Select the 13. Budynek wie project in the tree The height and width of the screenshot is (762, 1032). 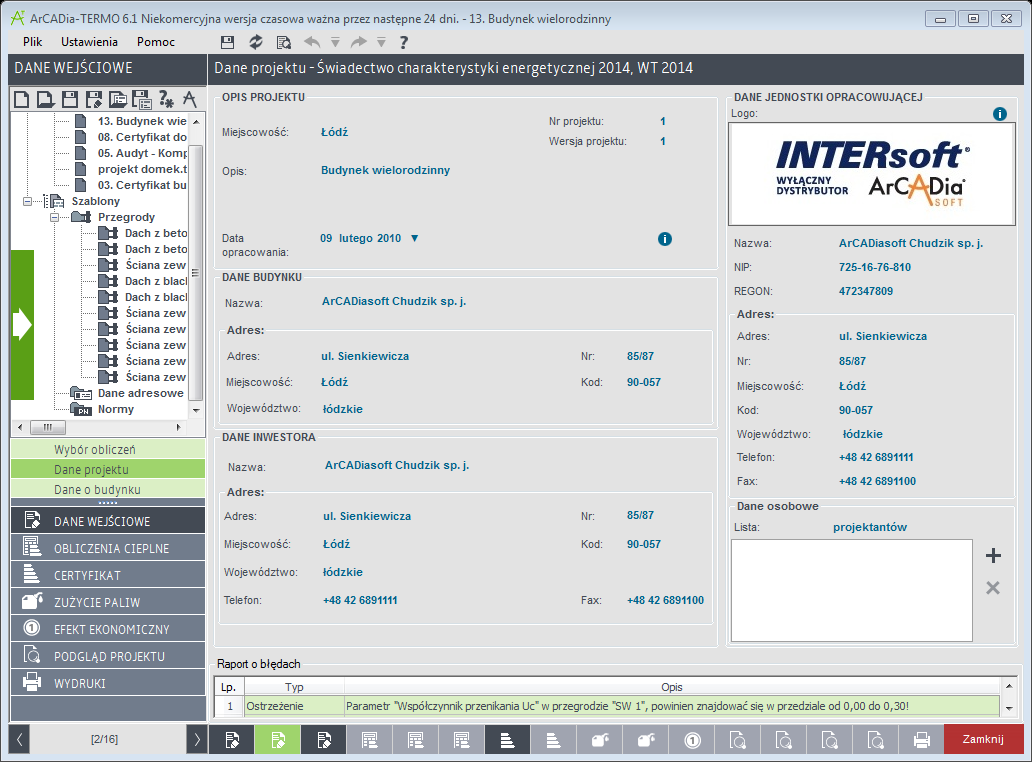[142, 121]
